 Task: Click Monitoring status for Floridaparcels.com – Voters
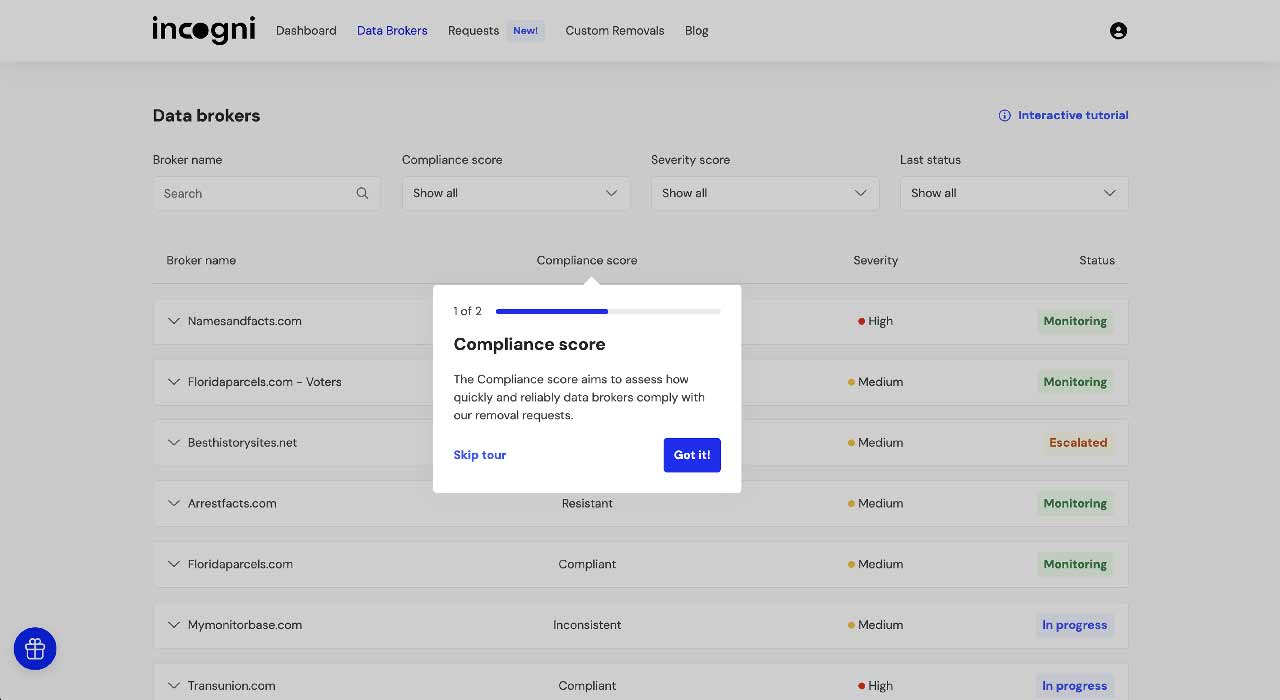(x=1075, y=382)
